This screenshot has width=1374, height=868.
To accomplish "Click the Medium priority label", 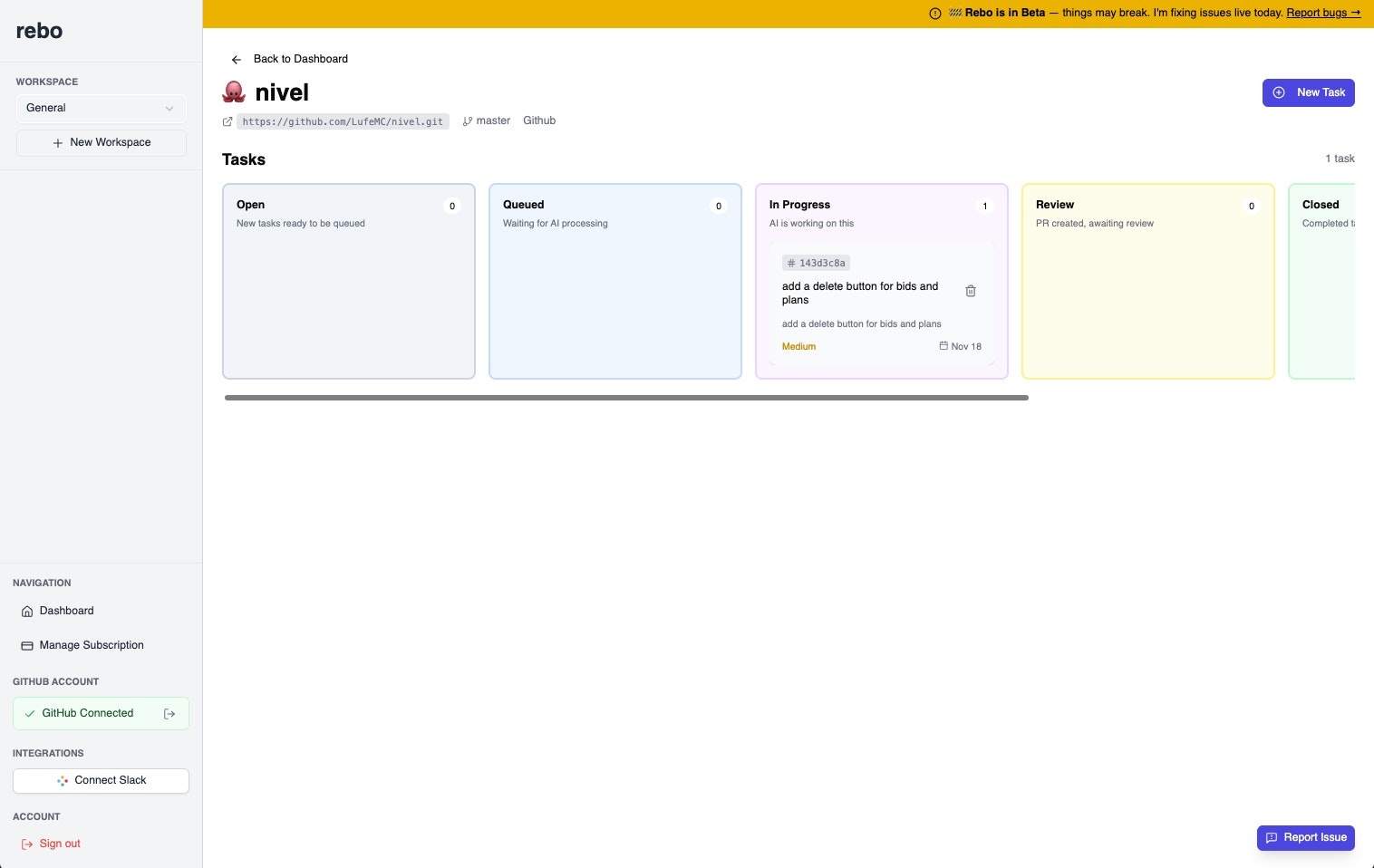I will click(x=798, y=346).
